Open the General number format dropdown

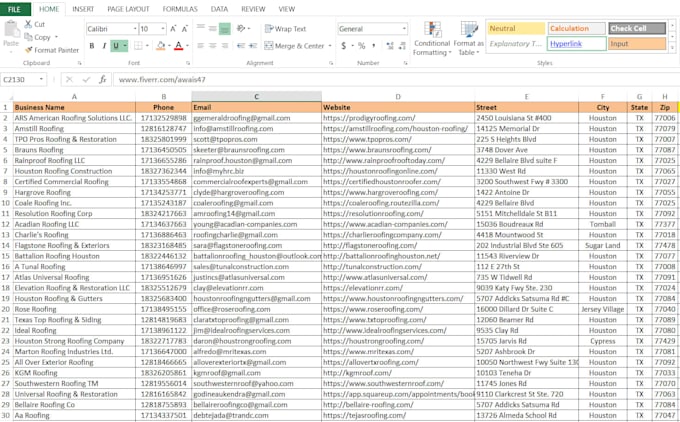(x=404, y=29)
